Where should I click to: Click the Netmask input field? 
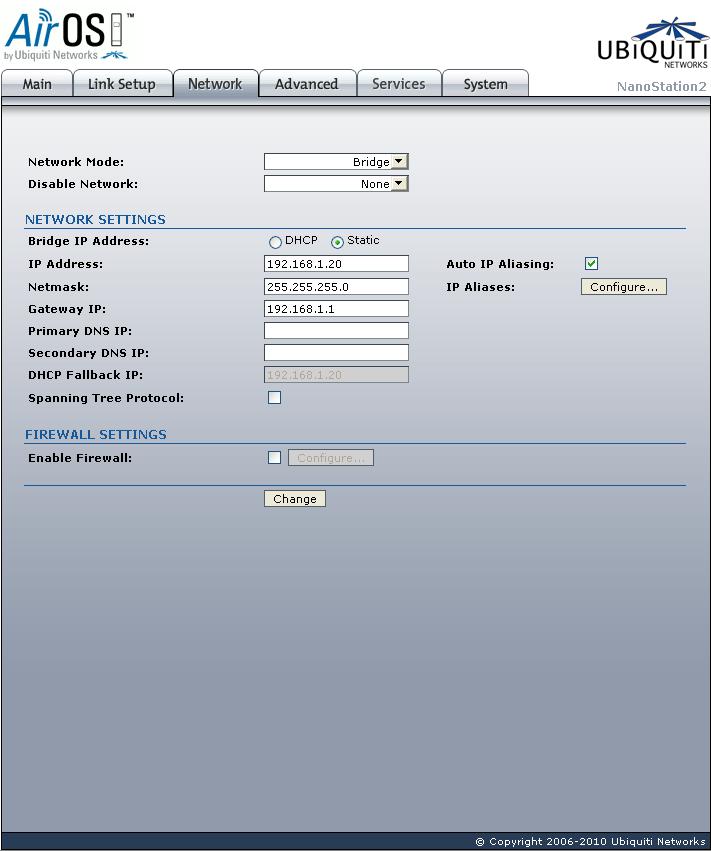(x=336, y=287)
